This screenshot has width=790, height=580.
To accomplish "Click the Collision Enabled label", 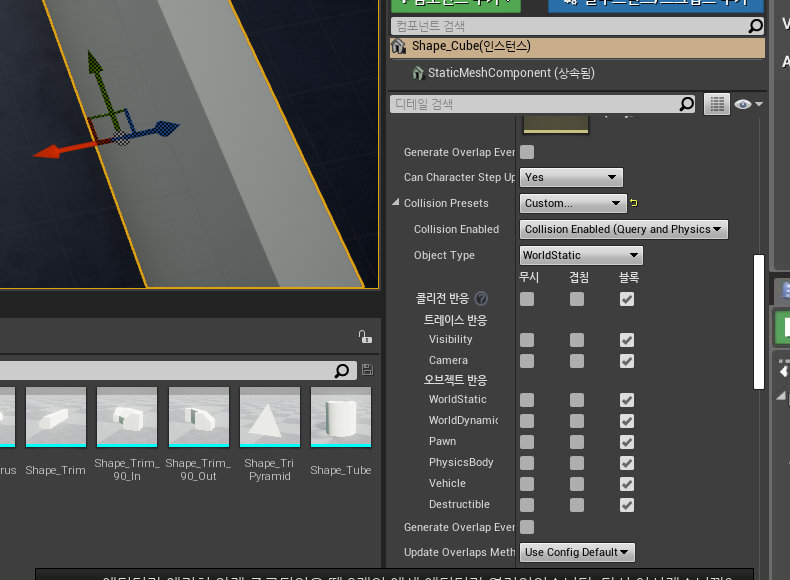I will (456, 229).
